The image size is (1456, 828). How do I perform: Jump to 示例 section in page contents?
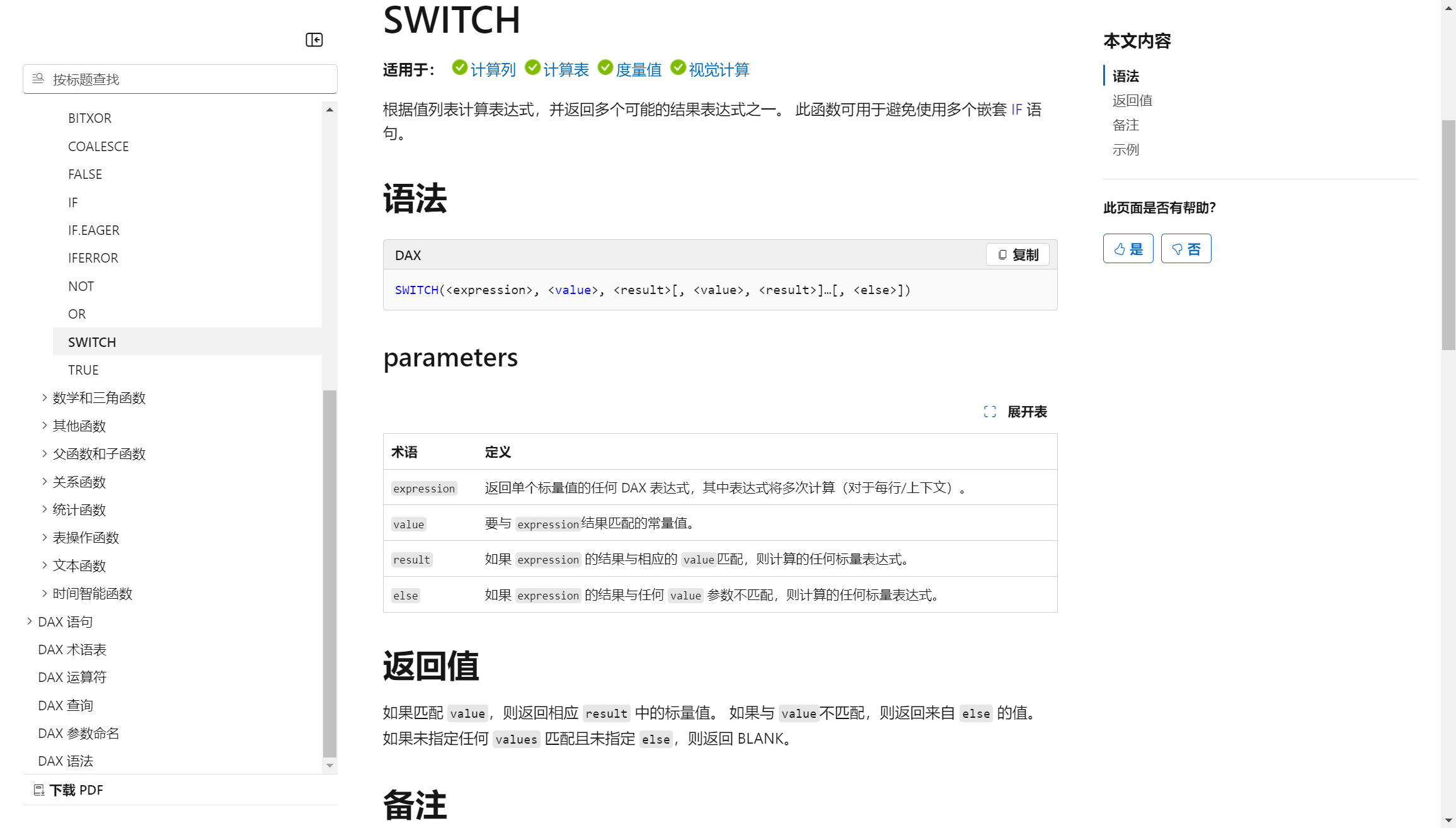click(1125, 150)
